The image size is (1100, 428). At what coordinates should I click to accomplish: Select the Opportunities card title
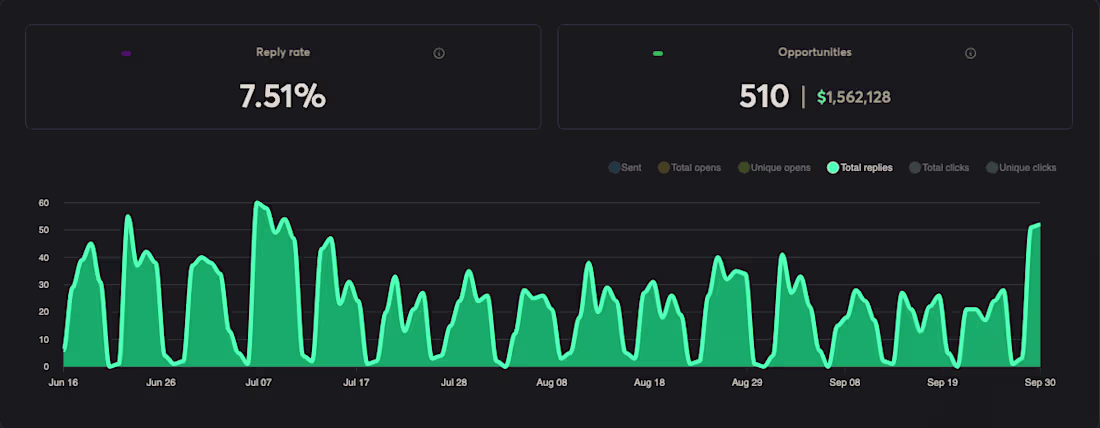coord(814,53)
